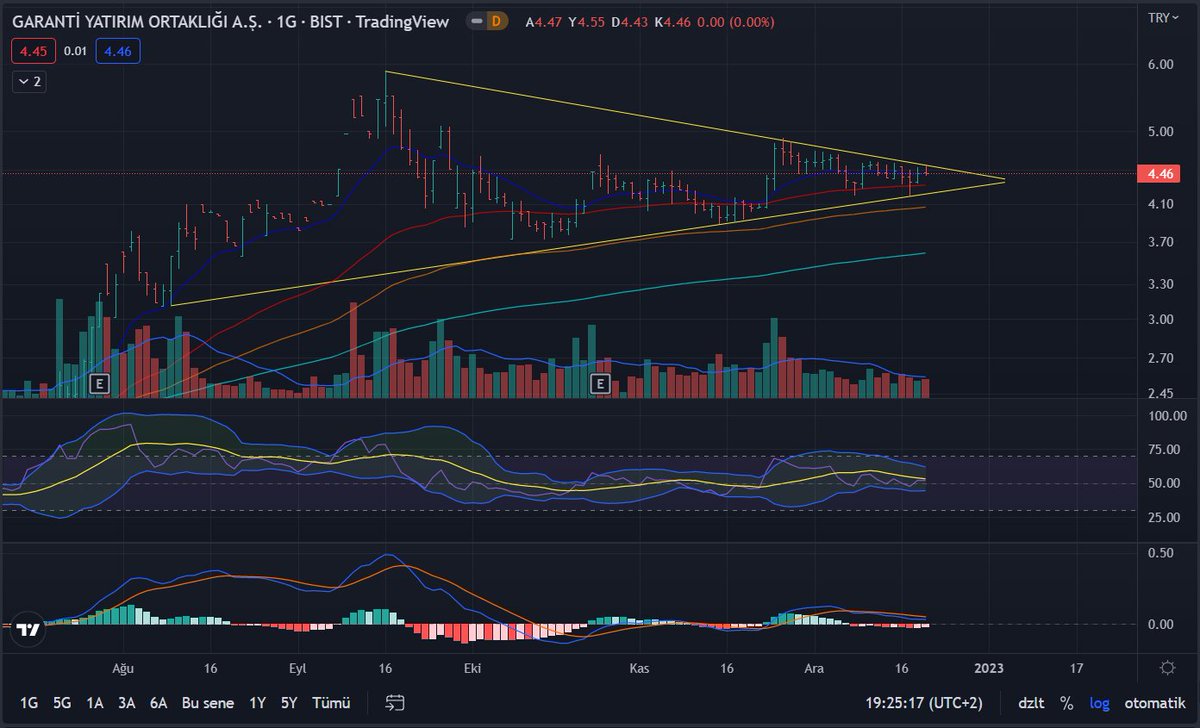Screen dimensions: 1200x728
Task: Collapse the indicator legend showing 2
Action: tap(29, 82)
